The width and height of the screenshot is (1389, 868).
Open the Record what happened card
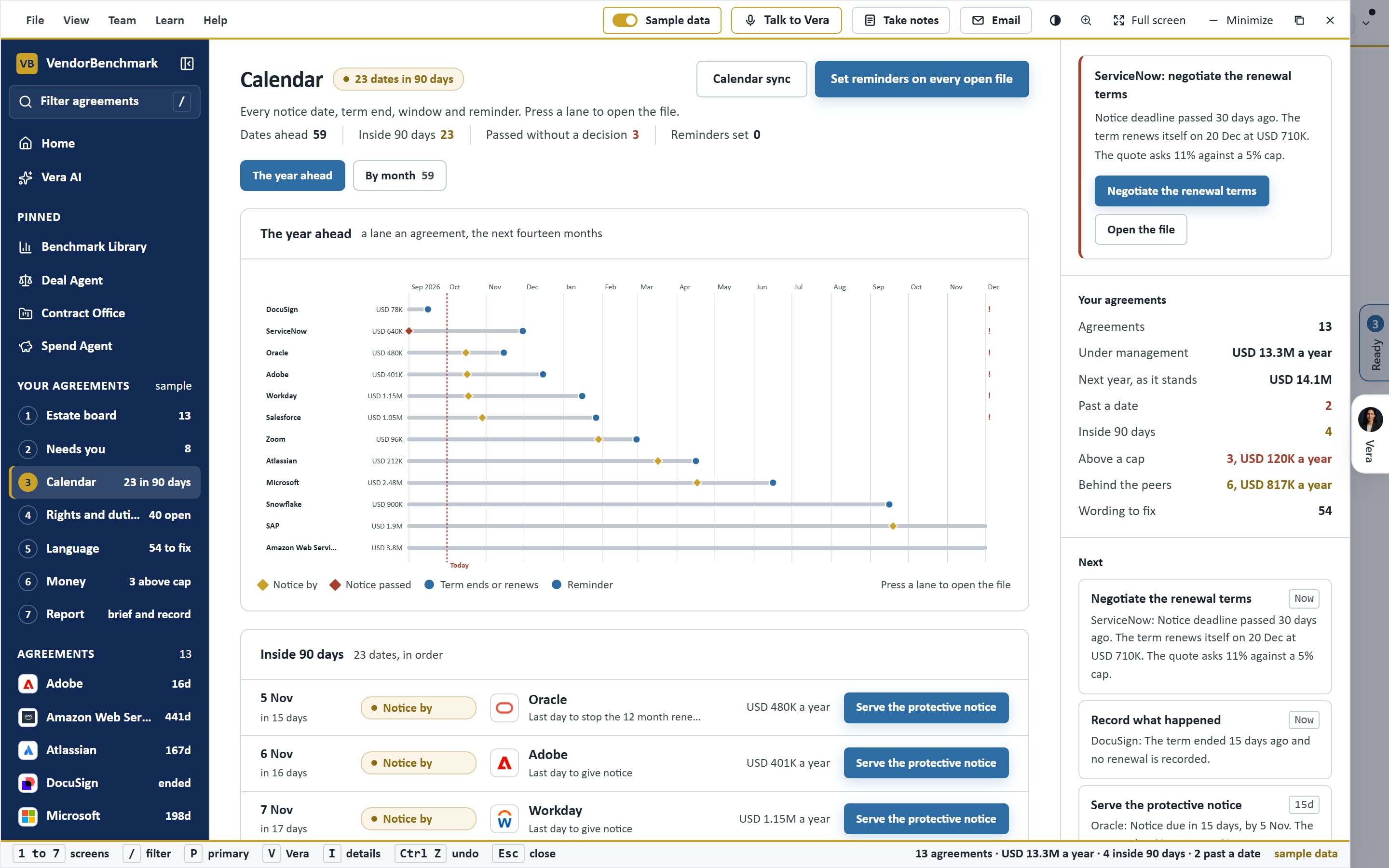(x=1204, y=739)
